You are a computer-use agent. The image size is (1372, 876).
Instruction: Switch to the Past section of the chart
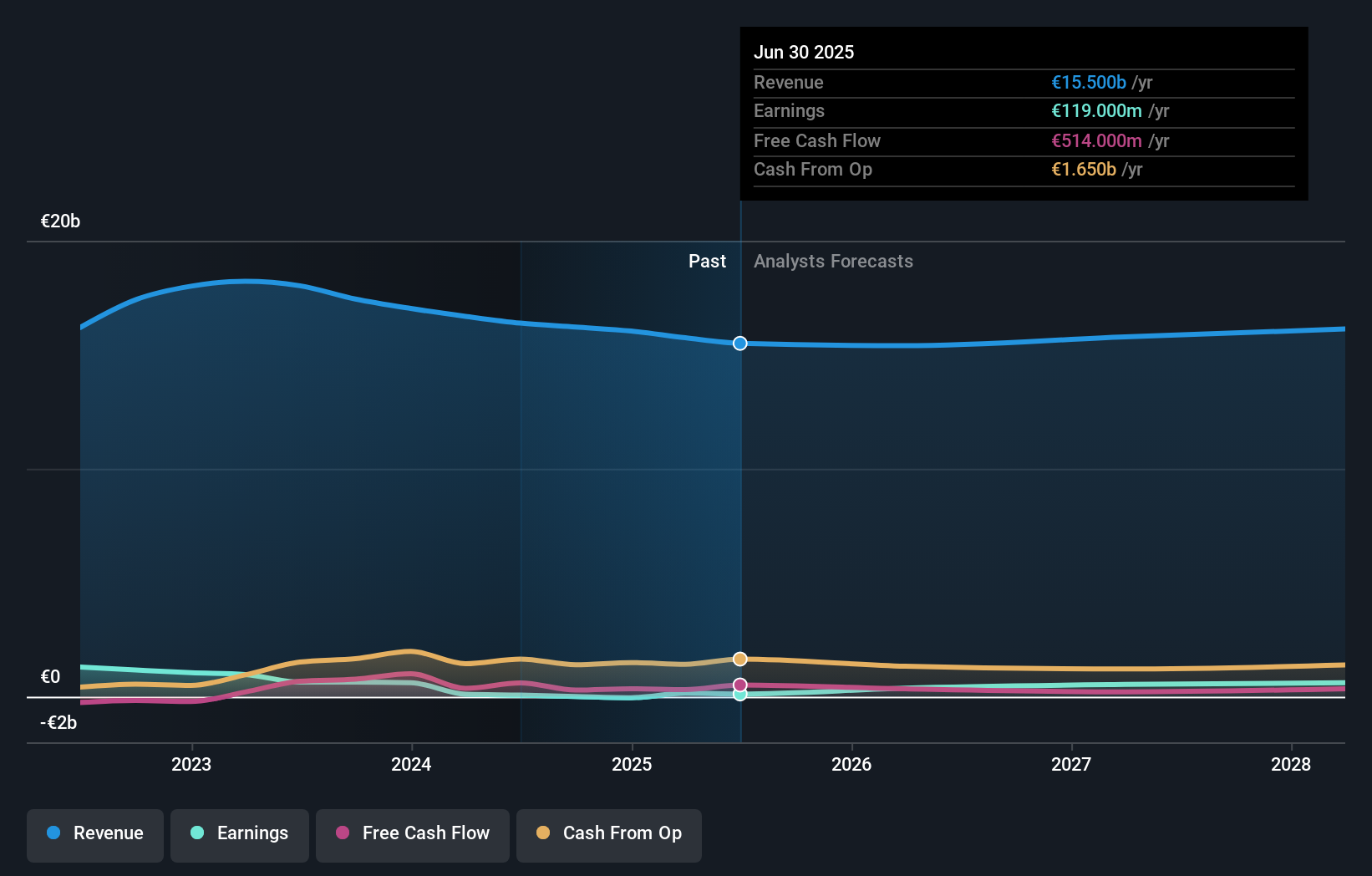pos(707,261)
